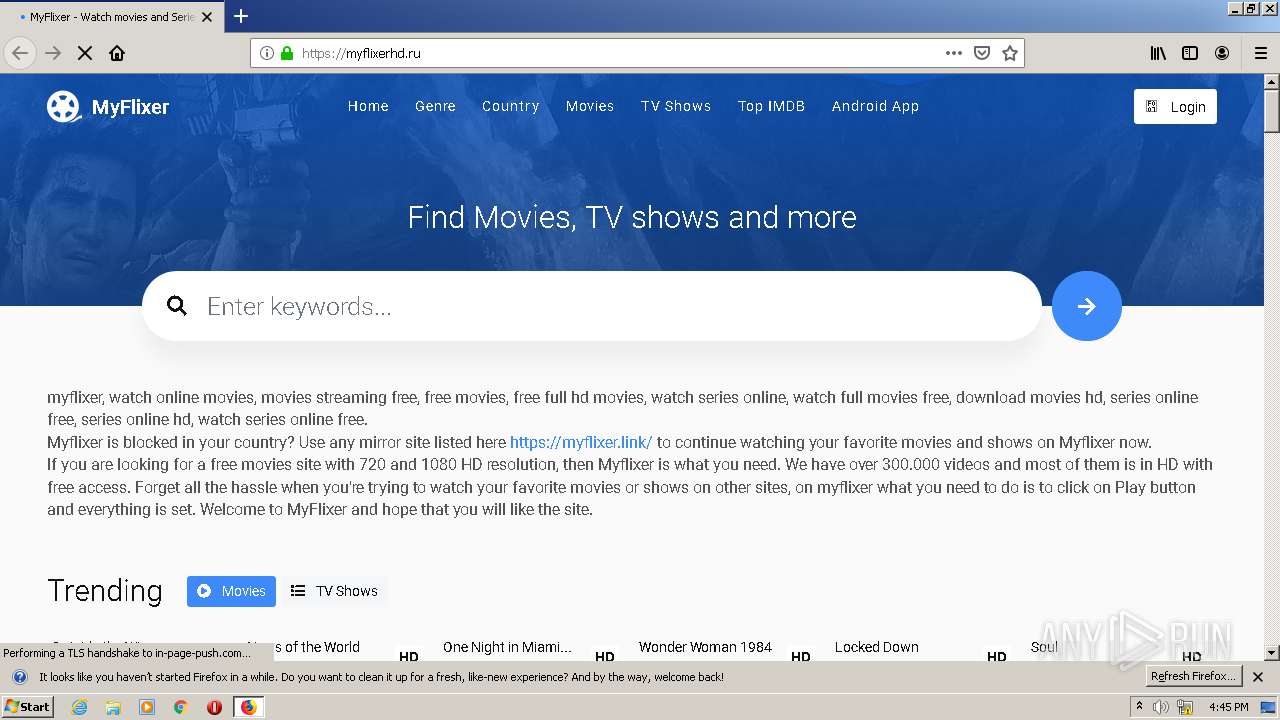The image size is (1280, 720).
Task: Click the page vertical scrollbar thumb
Action: click(1272, 110)
